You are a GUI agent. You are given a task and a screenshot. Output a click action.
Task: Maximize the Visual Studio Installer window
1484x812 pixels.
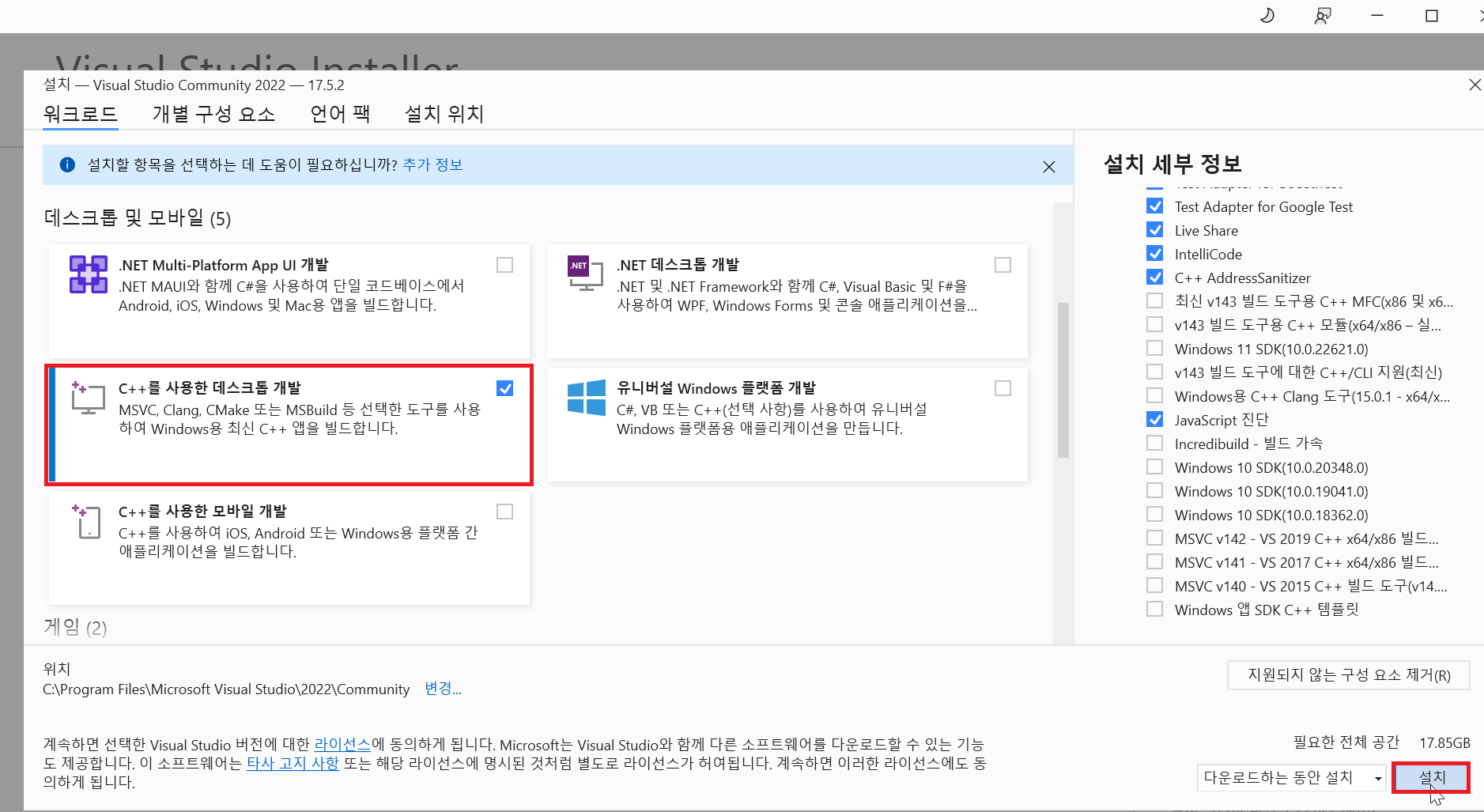[x=1432, y=16]
